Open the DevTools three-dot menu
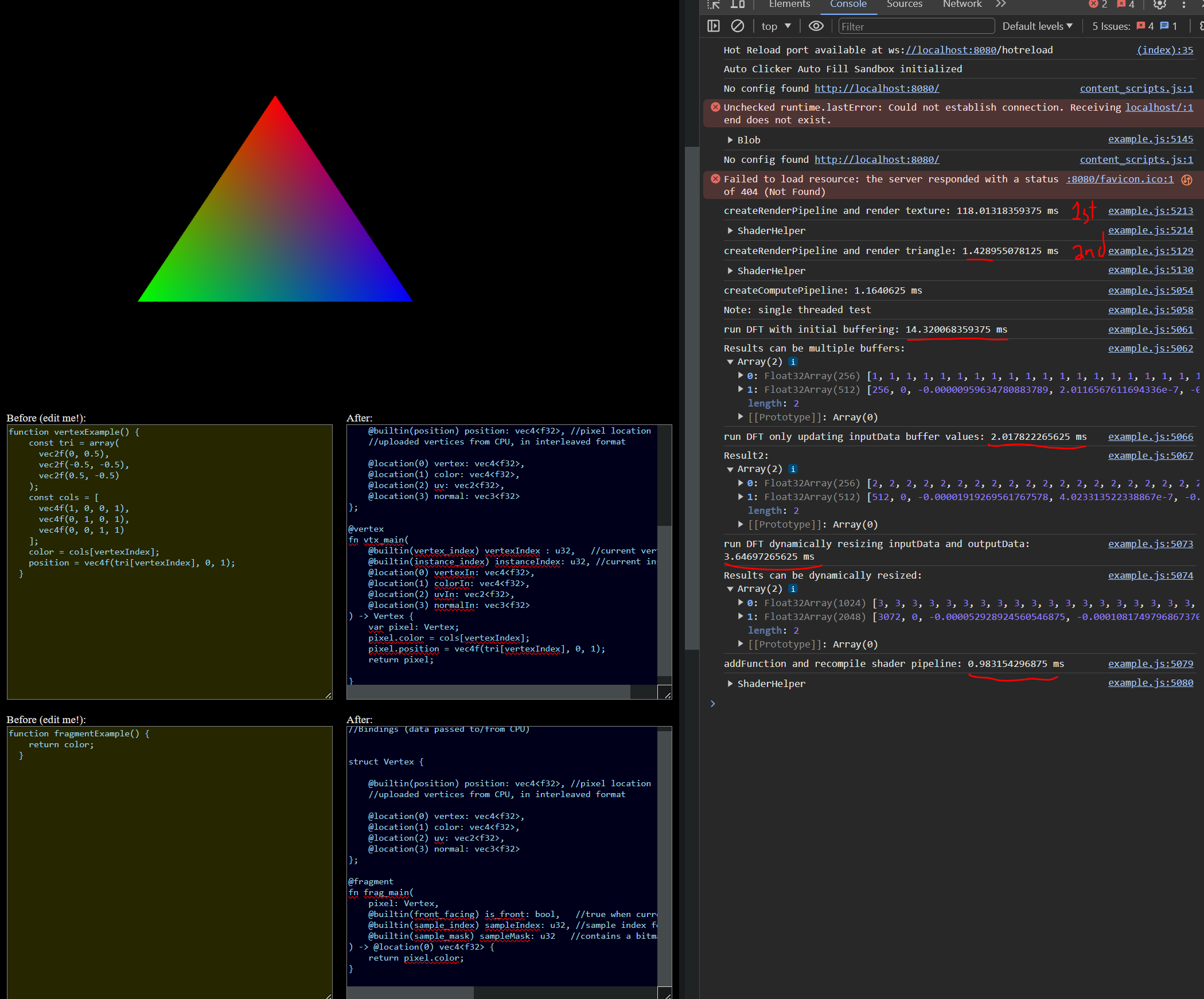The width and height of the screenshot is (1204, 999). click(x=1184, y=5)
